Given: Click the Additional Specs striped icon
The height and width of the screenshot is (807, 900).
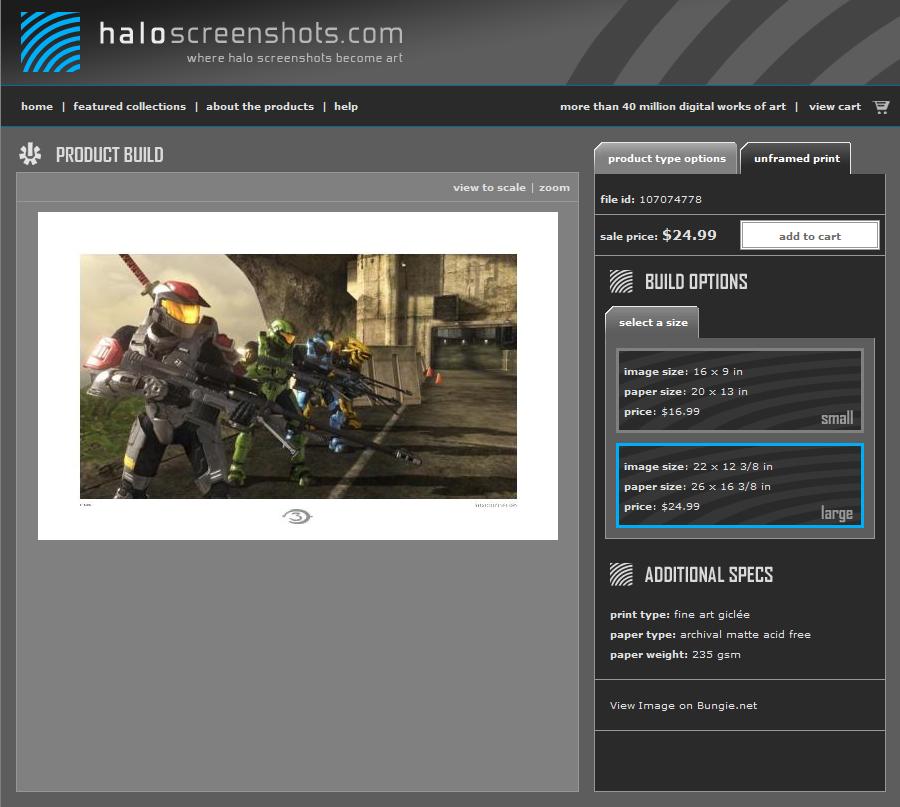Looking at the screenshot, I should click(x=621, y=574).
